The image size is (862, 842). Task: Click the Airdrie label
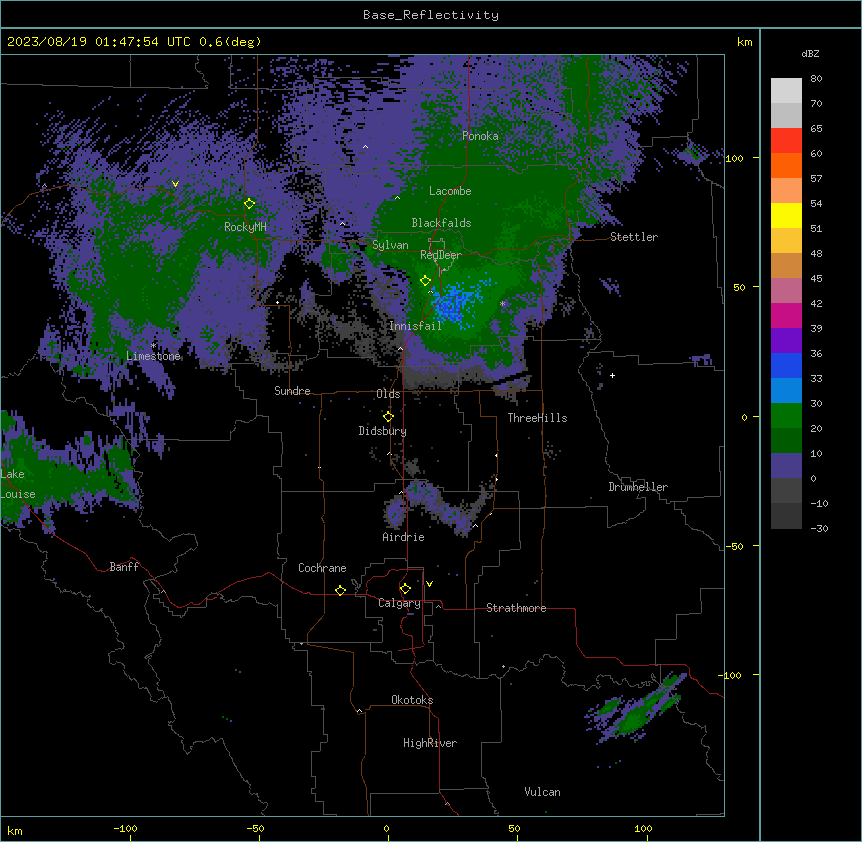[404, 537]
